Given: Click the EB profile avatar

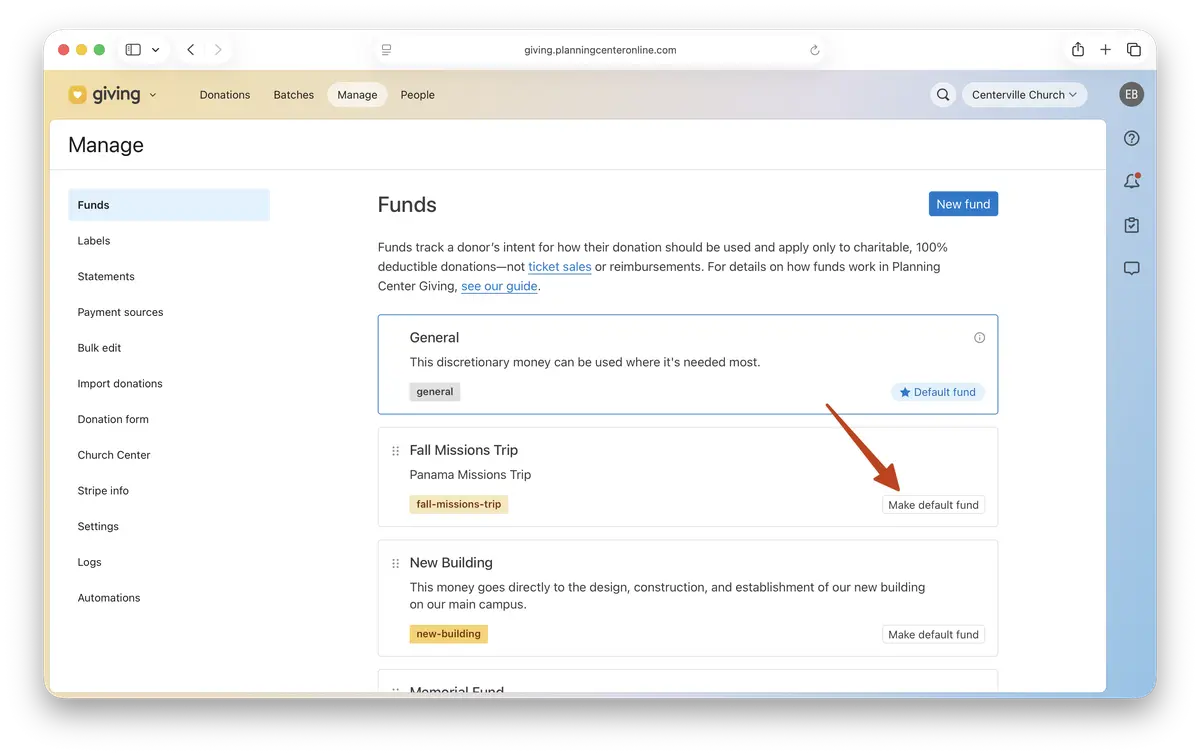Looking at the screenshot, I should tap(1131, 95).
